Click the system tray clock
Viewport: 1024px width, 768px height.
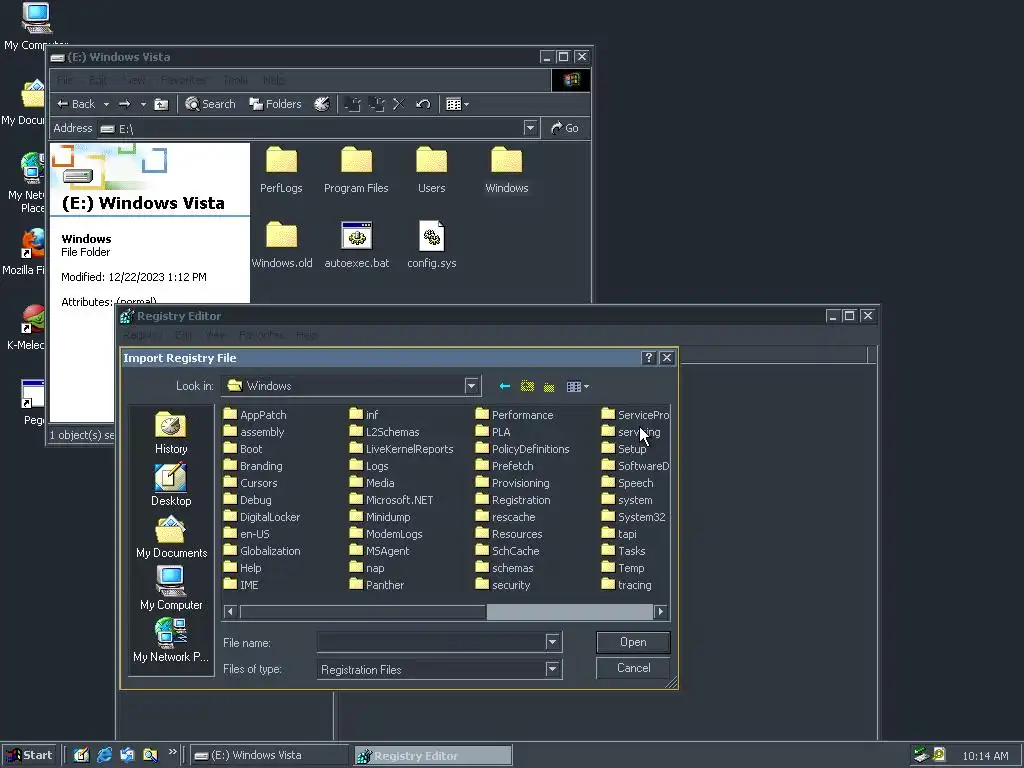pos(985,756)
